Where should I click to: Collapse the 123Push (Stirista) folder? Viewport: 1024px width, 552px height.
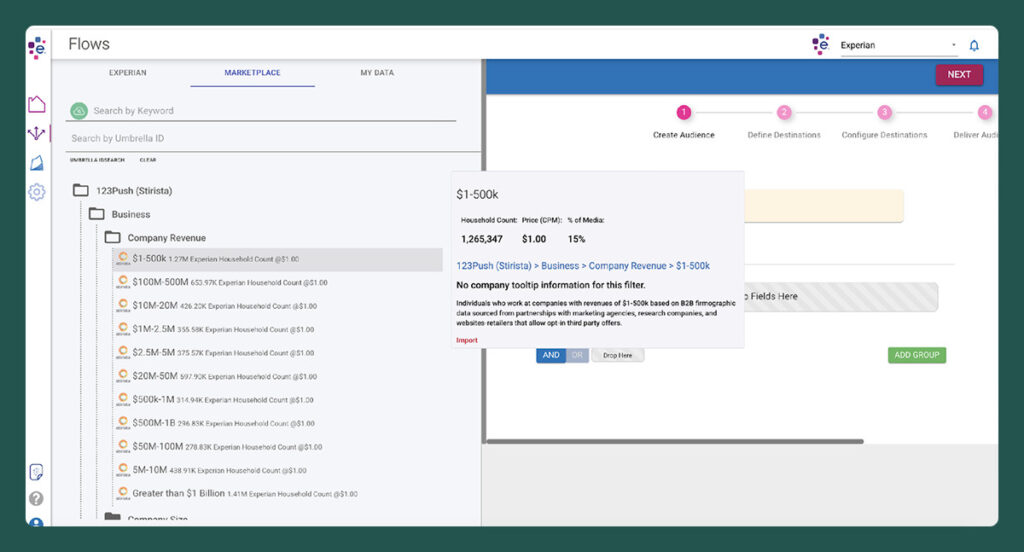pyautogui.click(x=81, y=190)
